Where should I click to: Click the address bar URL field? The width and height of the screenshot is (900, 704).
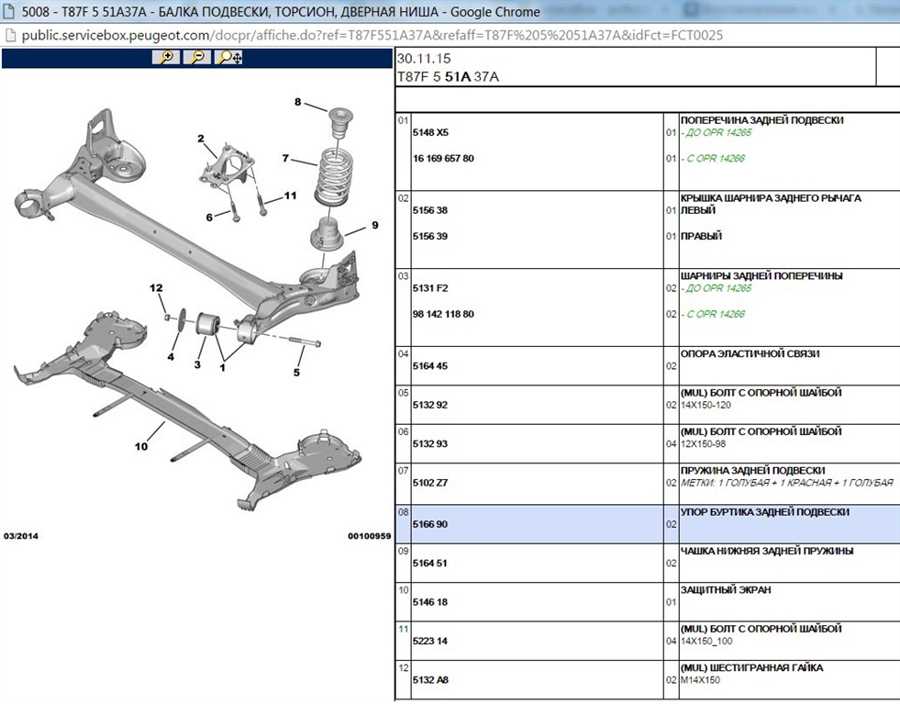coord(372,36)
